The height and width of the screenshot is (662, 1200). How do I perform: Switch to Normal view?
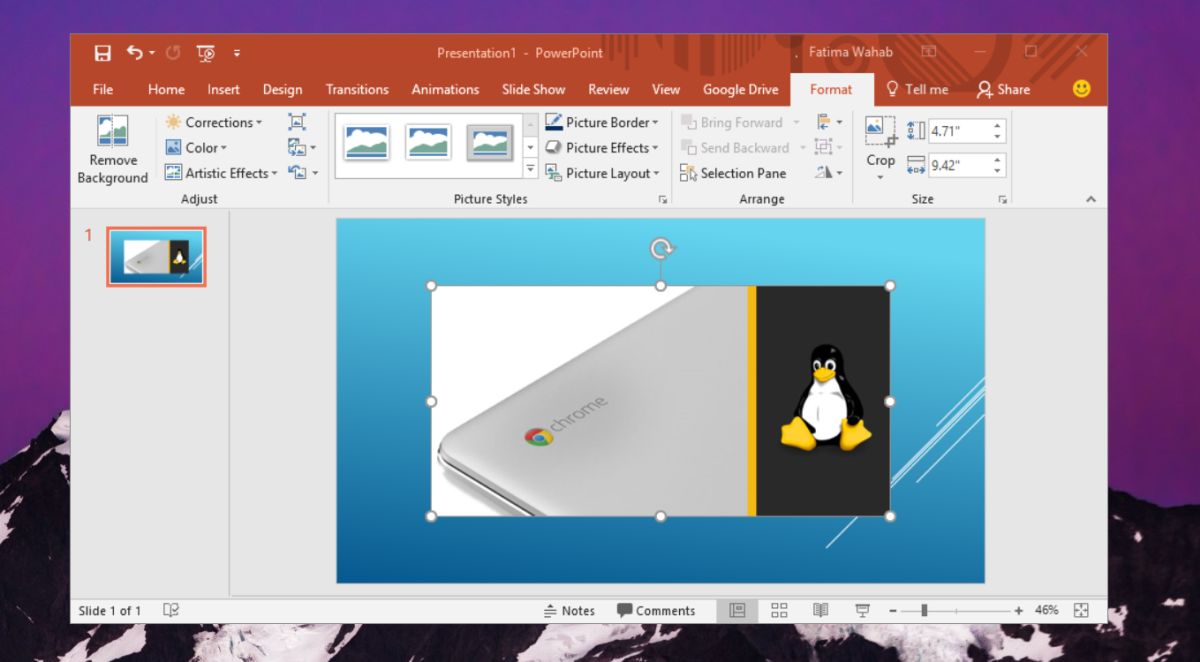(737, 610)
